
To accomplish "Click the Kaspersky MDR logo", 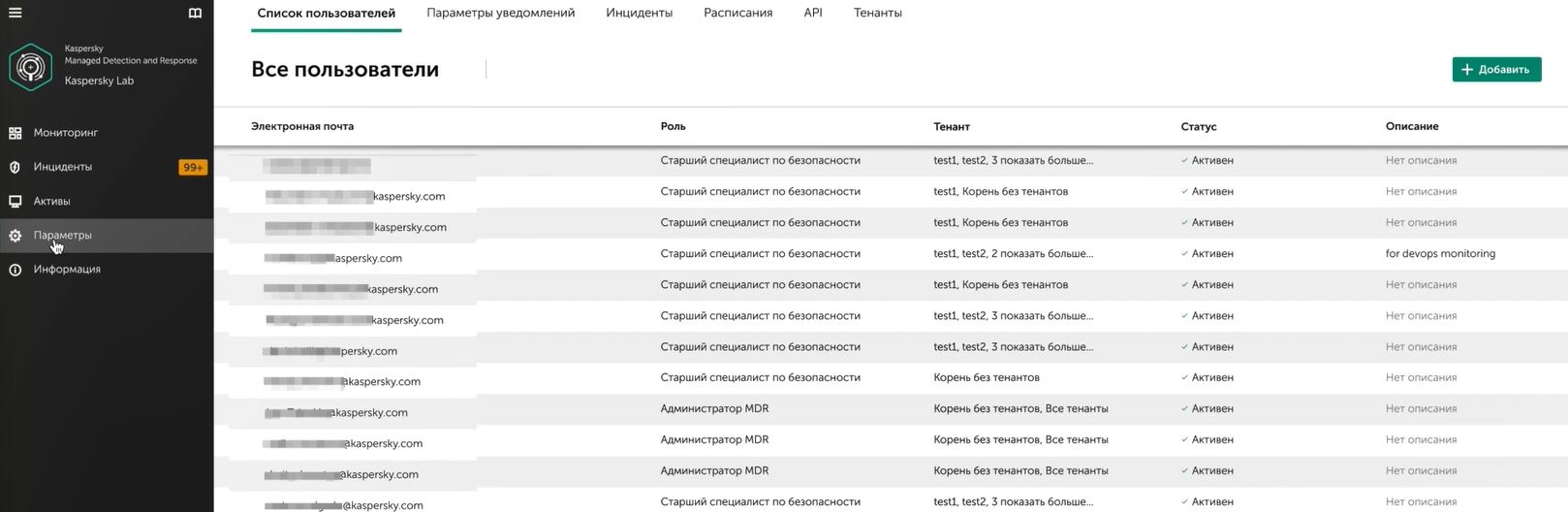I will (x=30, y=67).
